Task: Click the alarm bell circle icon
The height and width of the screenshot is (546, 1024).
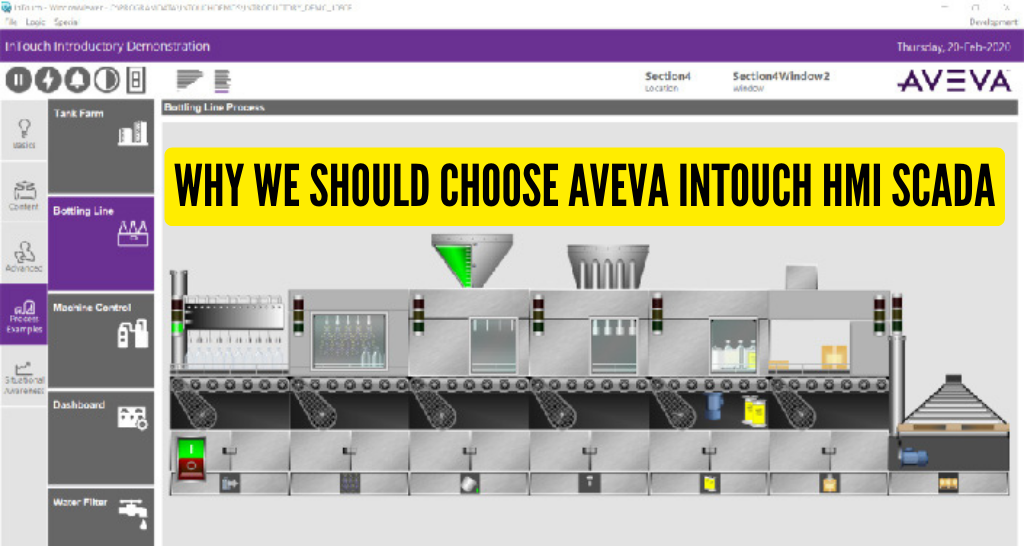Action: click(77, 80)
